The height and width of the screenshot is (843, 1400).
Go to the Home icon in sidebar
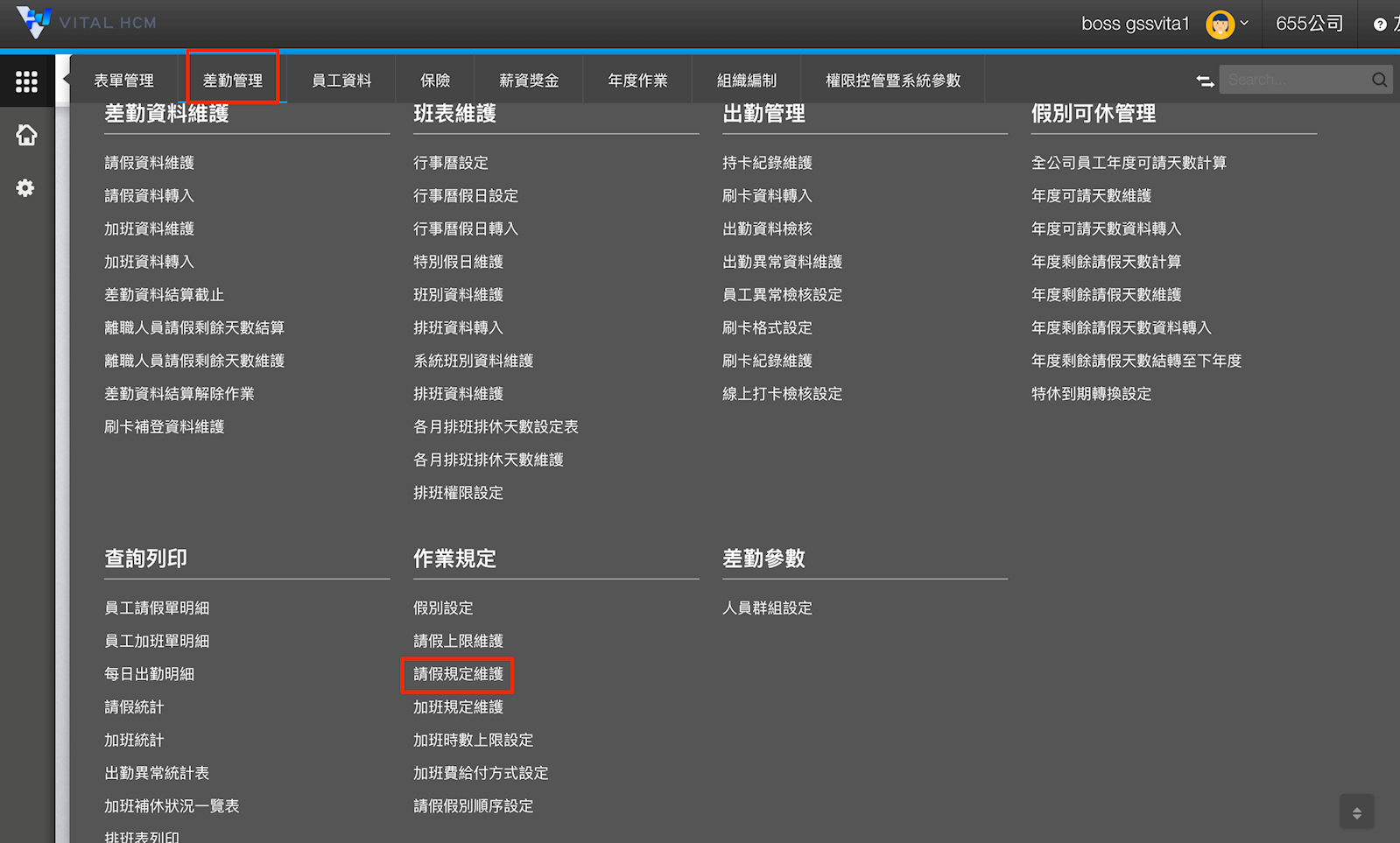(x=26, y=135)
